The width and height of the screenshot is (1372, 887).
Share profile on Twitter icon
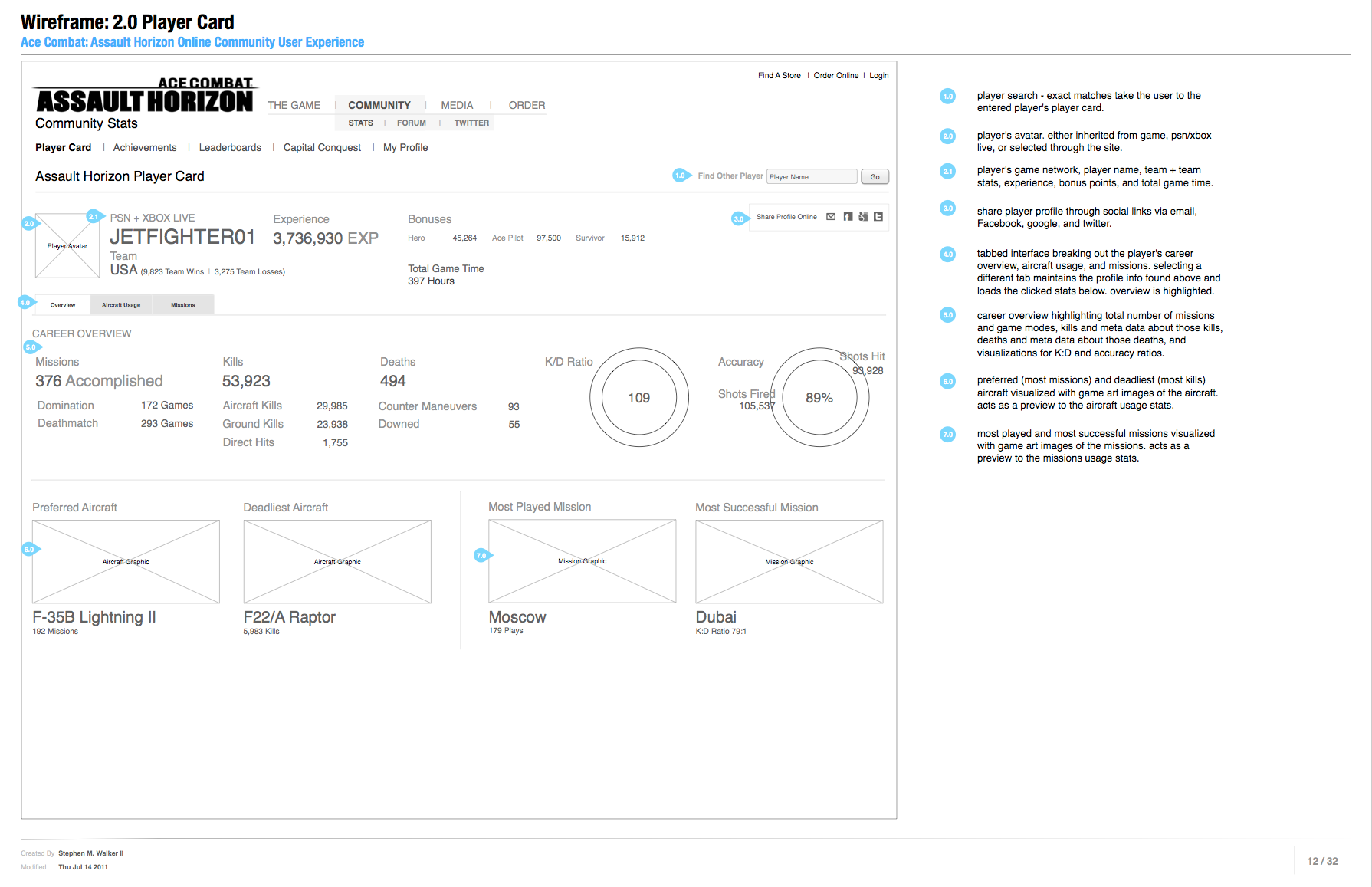point(878,217)
